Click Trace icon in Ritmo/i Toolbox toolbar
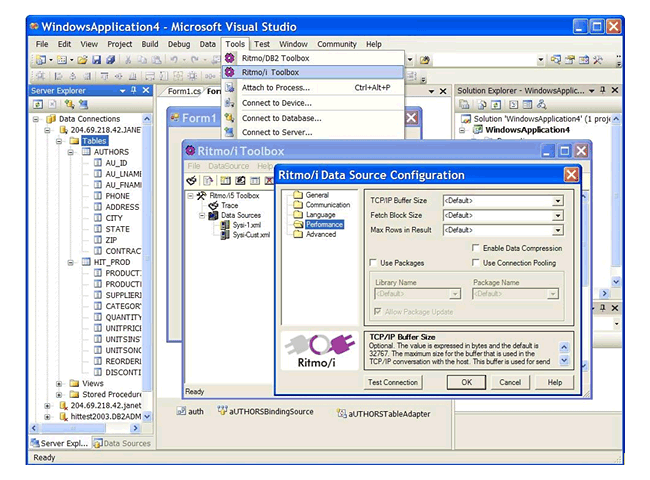 click(x=192, y=180)
